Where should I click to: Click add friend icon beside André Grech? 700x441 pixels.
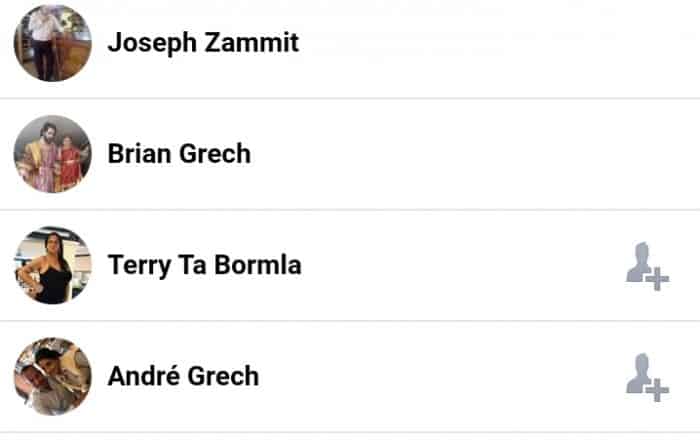click(x=646, y=377)
